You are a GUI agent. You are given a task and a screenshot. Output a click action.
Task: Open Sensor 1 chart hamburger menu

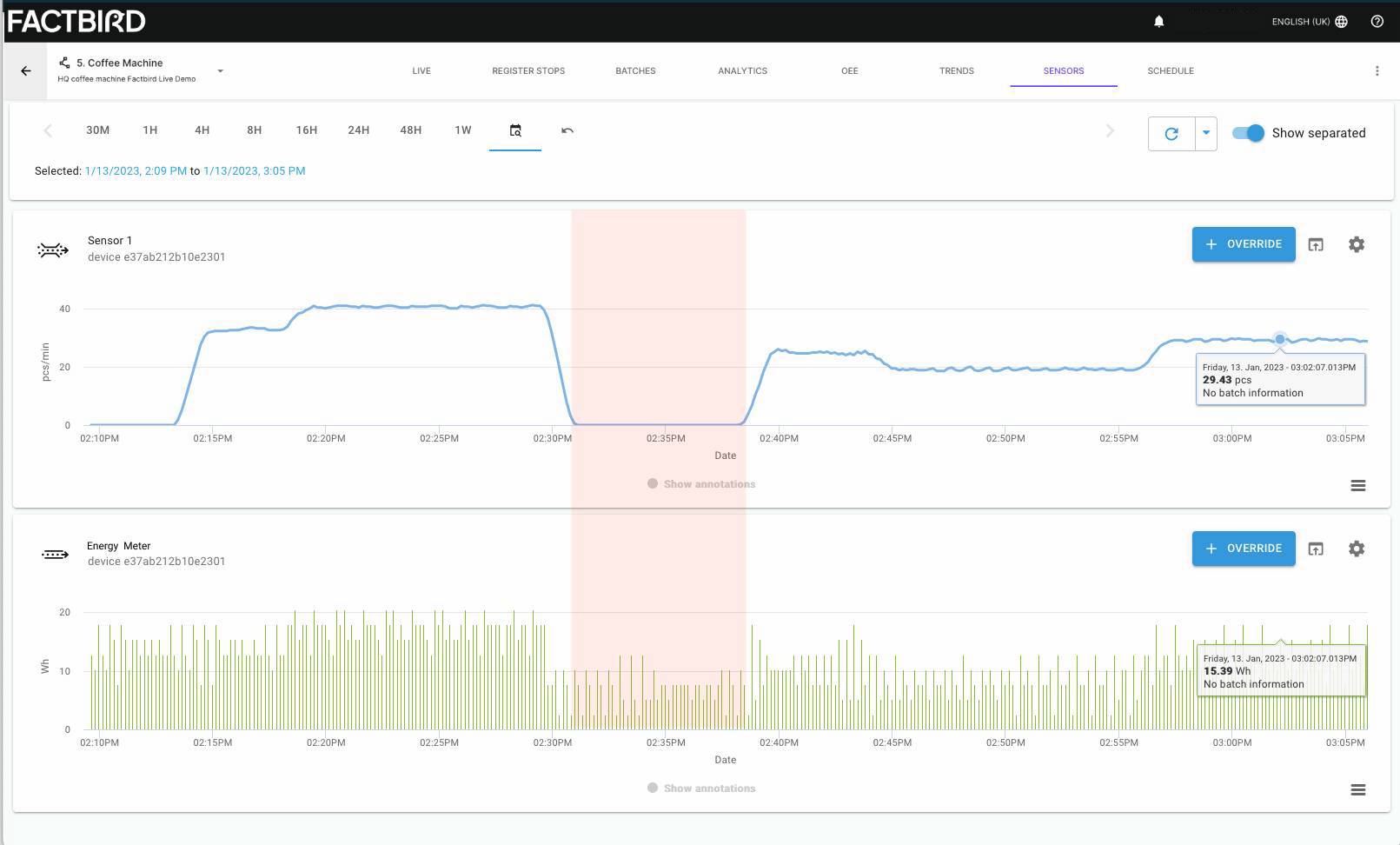coord(1358,485)
